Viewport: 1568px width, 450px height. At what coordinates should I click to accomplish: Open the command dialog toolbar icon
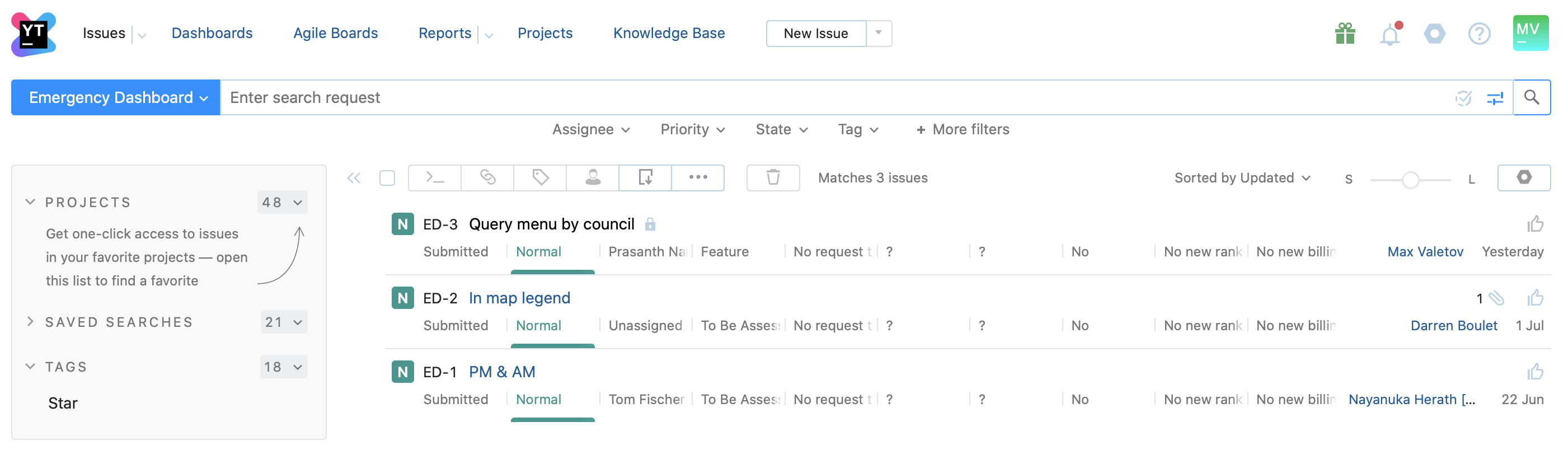(x=435, y=178)
